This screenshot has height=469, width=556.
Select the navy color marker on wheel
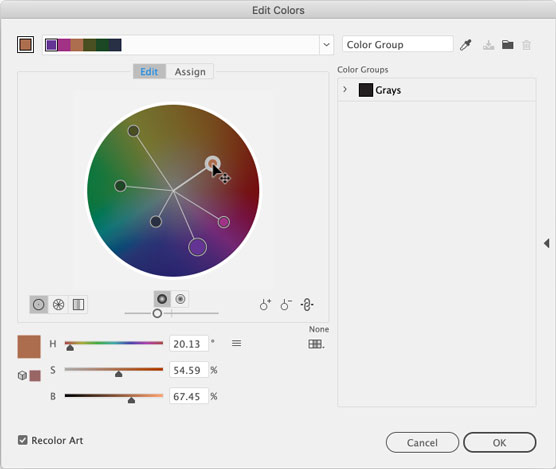click(x=156, y=222)
